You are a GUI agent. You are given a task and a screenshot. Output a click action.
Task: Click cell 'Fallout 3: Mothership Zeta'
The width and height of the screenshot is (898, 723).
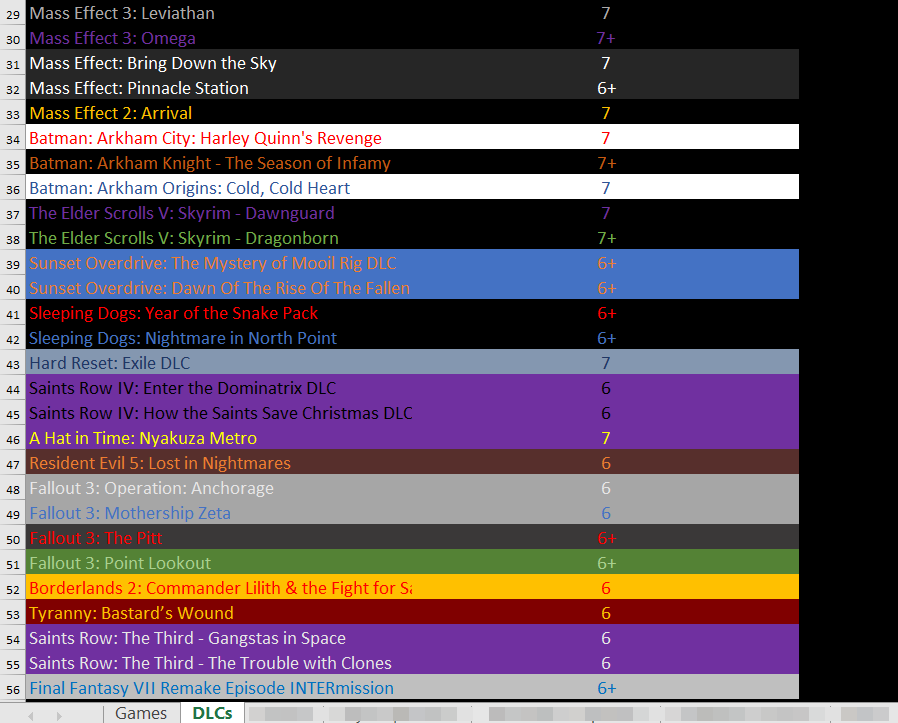coord(219,513)
